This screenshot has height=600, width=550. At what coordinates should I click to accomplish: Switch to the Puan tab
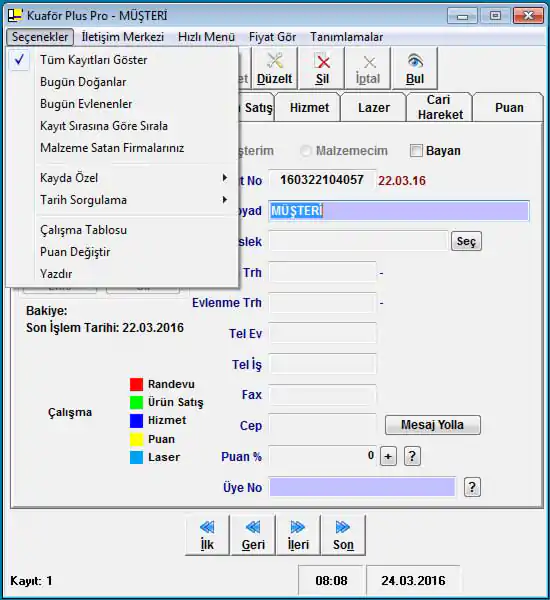tap(509, 108)
